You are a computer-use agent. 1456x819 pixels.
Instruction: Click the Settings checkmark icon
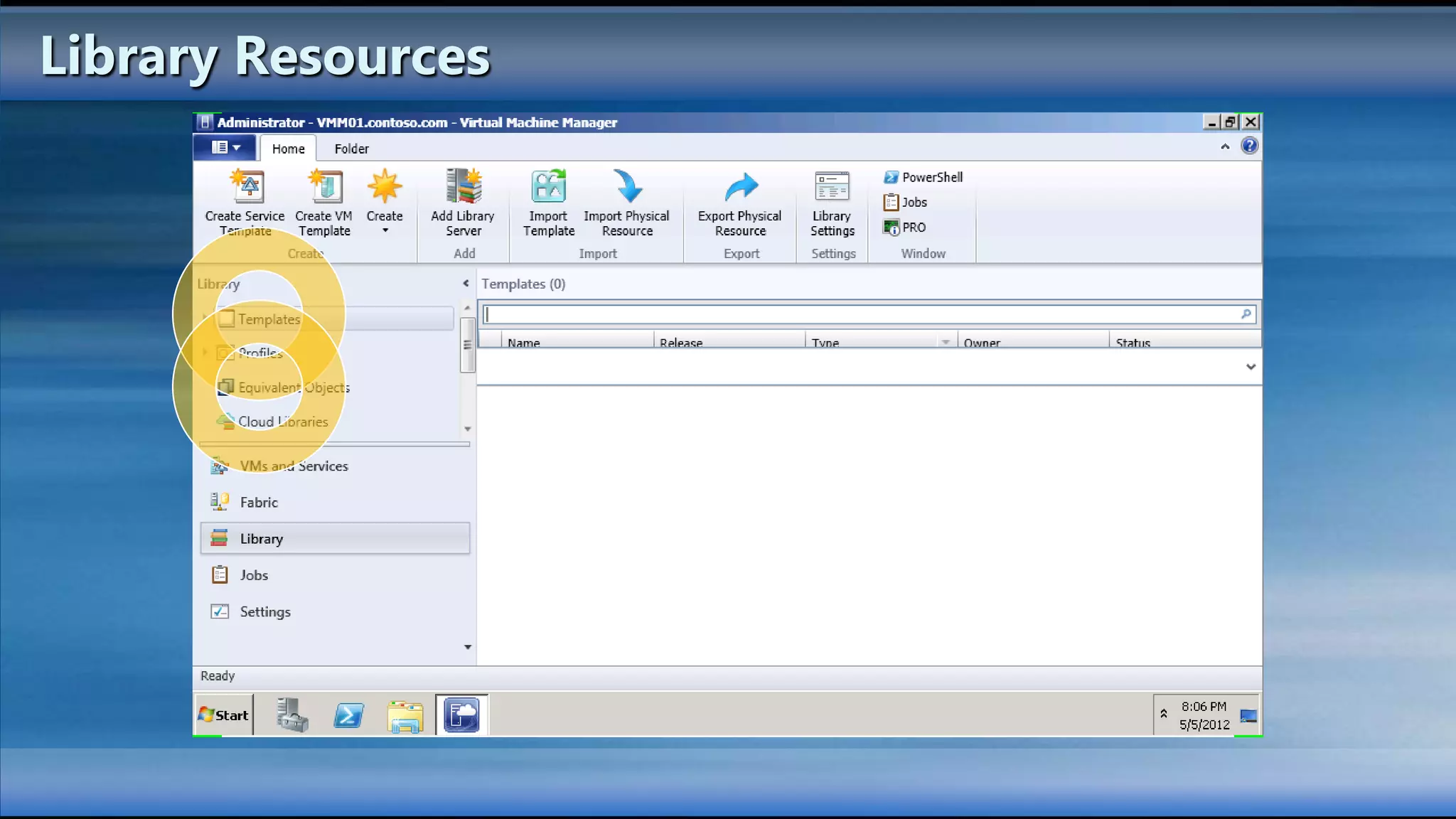click(220, 611)
